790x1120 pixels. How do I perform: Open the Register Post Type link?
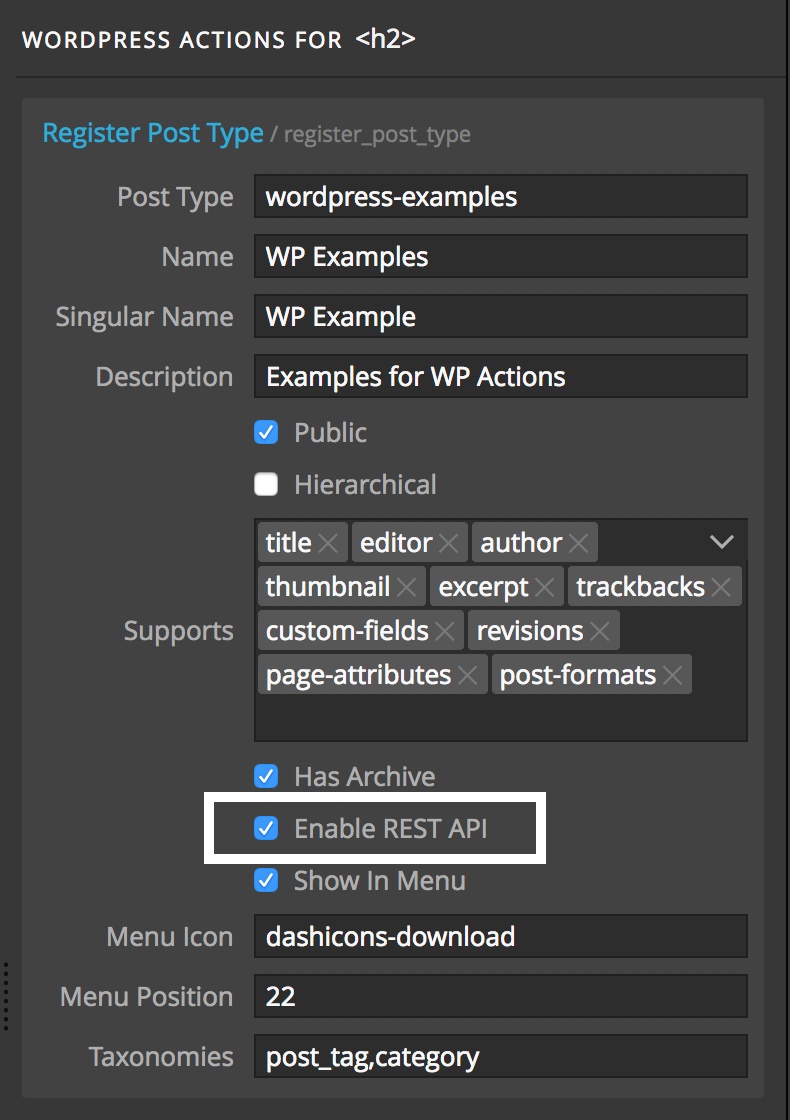coord(153,134)
